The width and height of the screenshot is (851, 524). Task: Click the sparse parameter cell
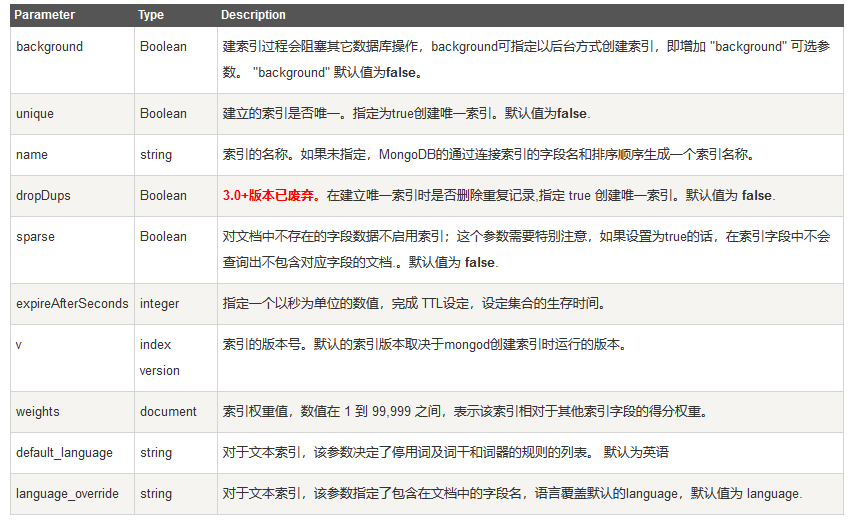click(x=35, y=237)
